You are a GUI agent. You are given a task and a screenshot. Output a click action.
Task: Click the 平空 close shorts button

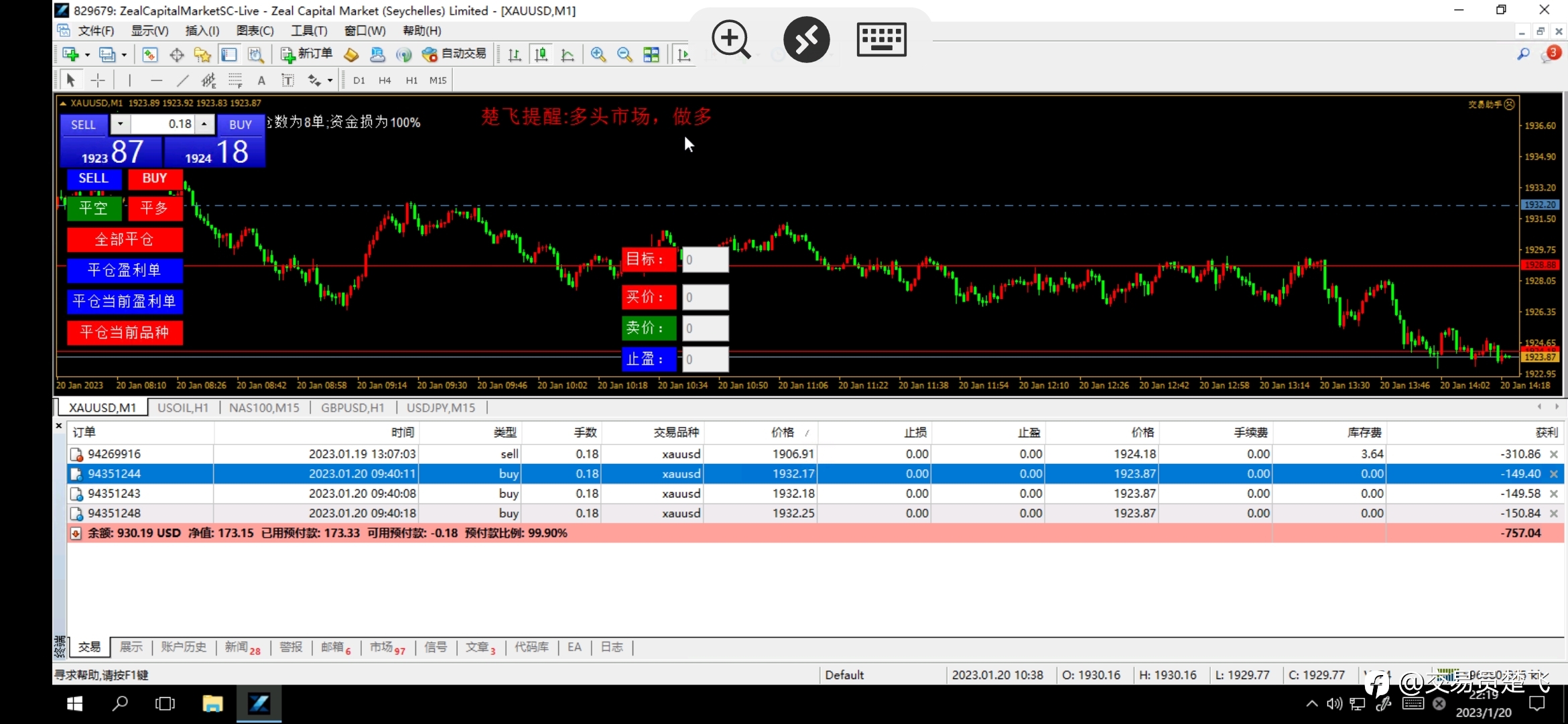(x=94, y=208)
